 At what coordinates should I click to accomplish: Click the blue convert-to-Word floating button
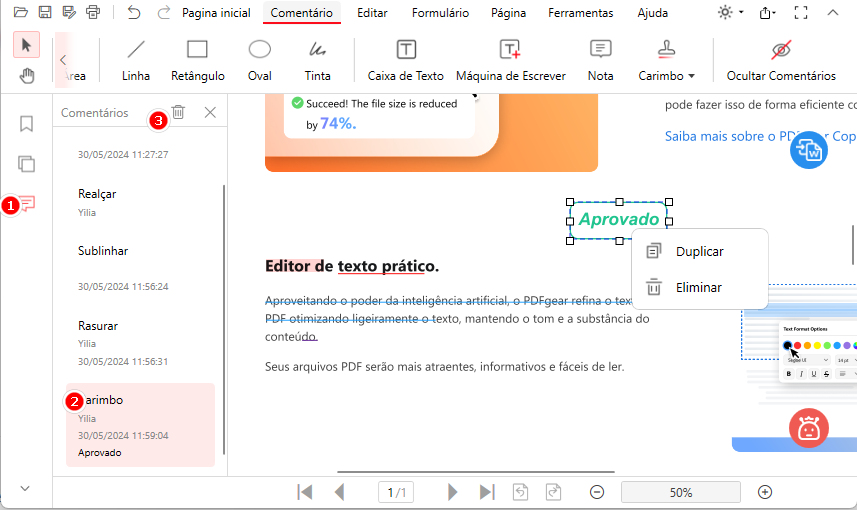coord(808,150)
